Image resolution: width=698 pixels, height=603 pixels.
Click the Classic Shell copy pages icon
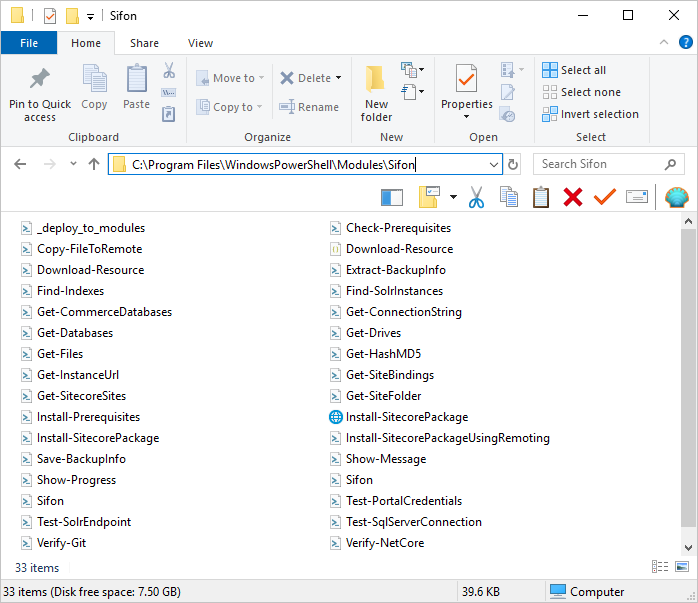point(509,197)
